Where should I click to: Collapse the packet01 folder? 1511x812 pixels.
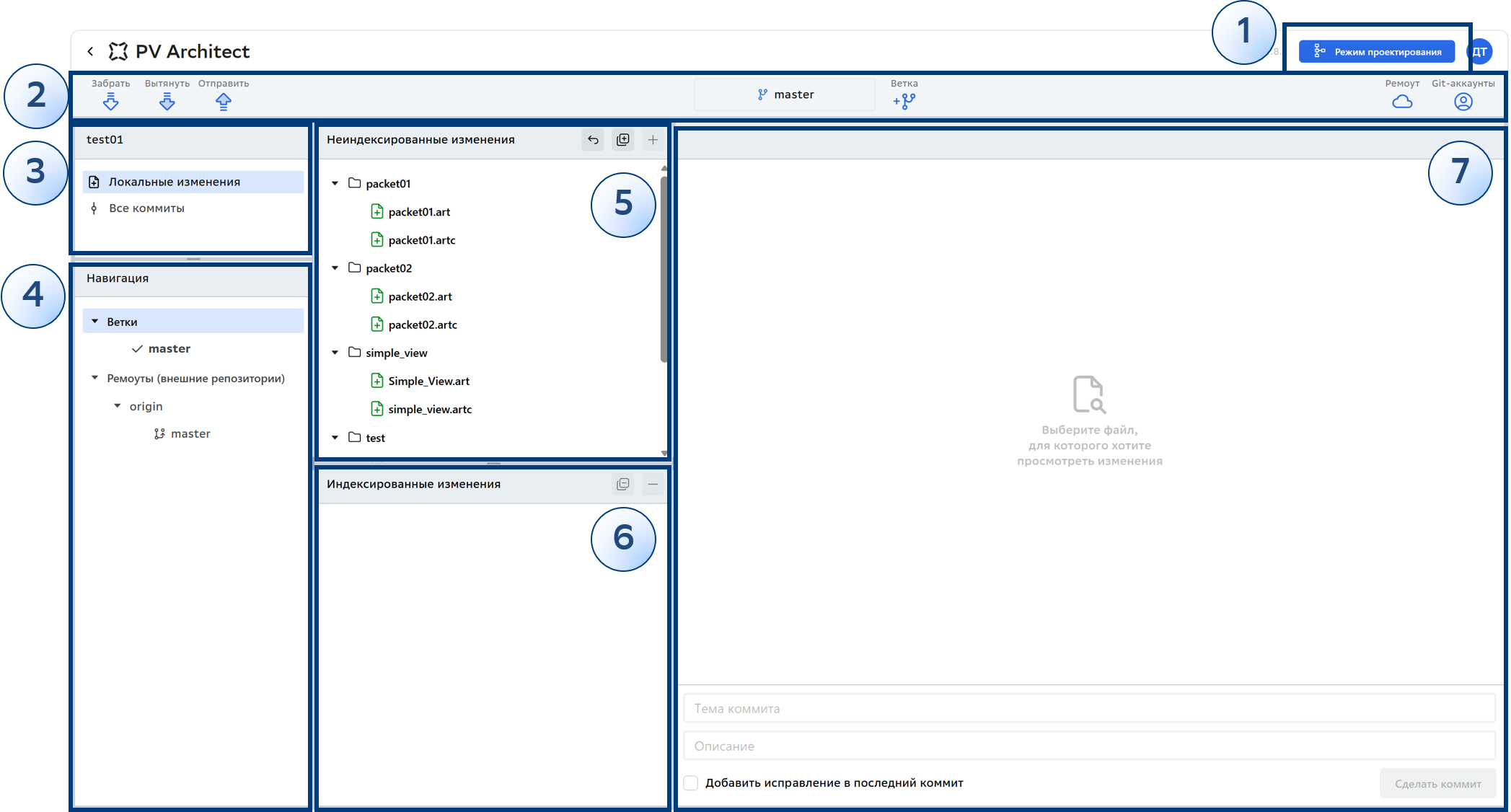point(335,184)
